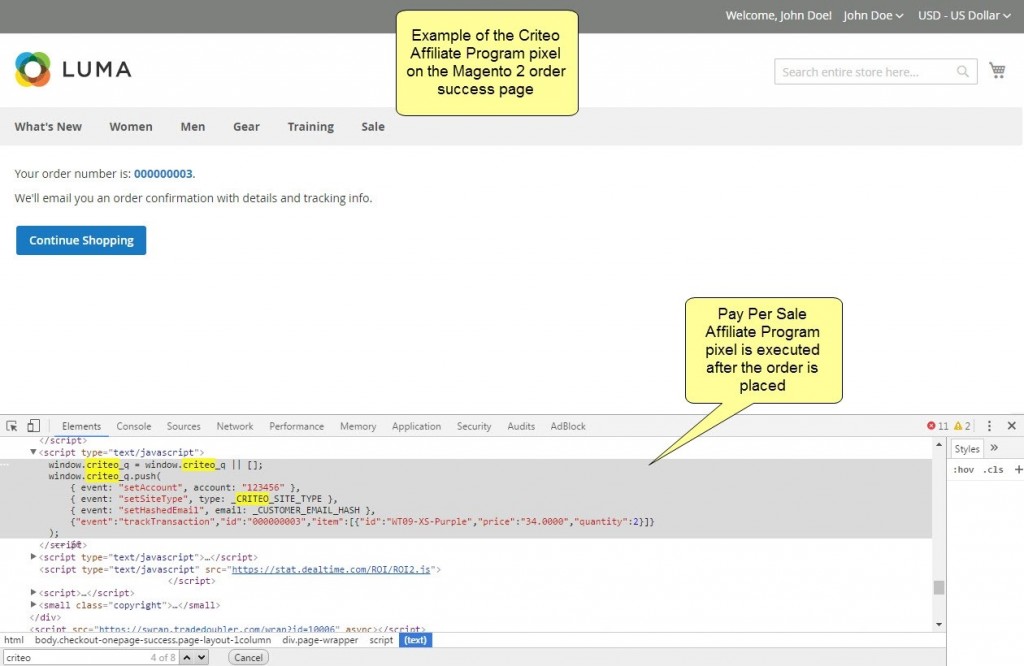
Task: Toggle the :hov element state
Action: click(963, 469)
